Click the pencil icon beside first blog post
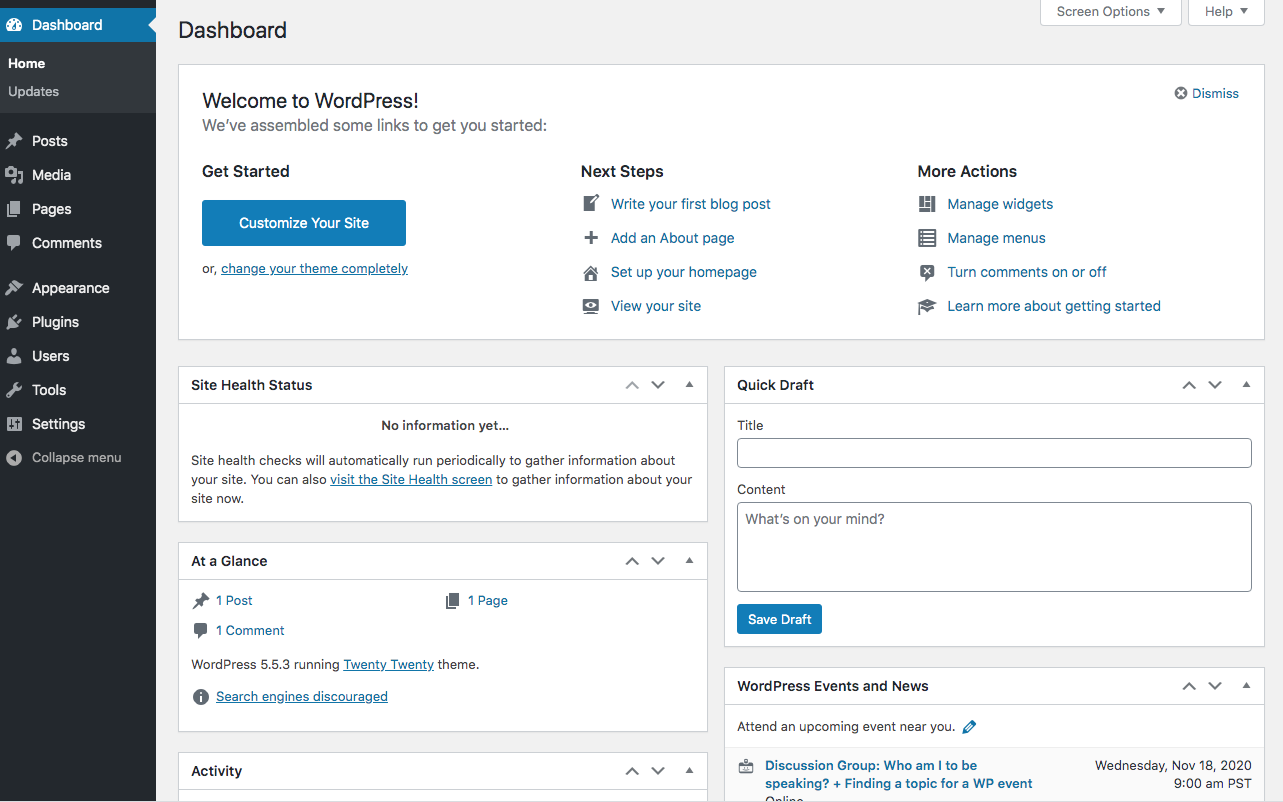 tap(591, 203)
